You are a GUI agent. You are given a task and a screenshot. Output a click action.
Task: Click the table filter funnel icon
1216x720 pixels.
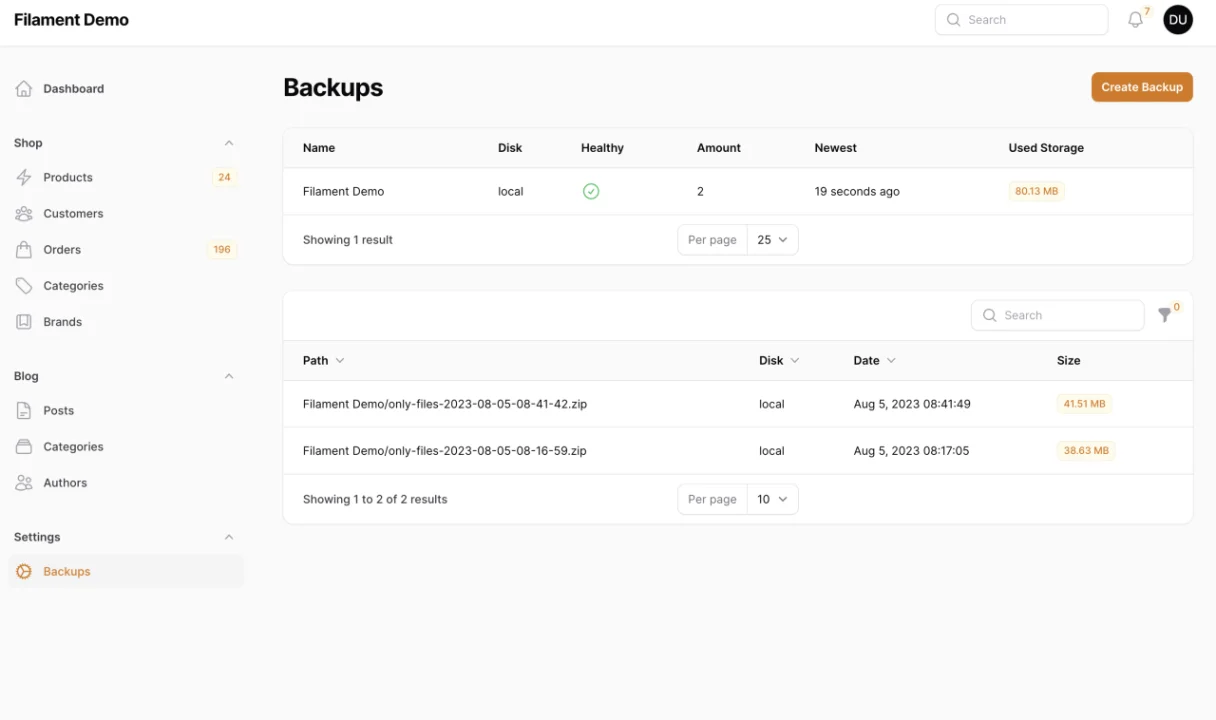click(1165, 315)
